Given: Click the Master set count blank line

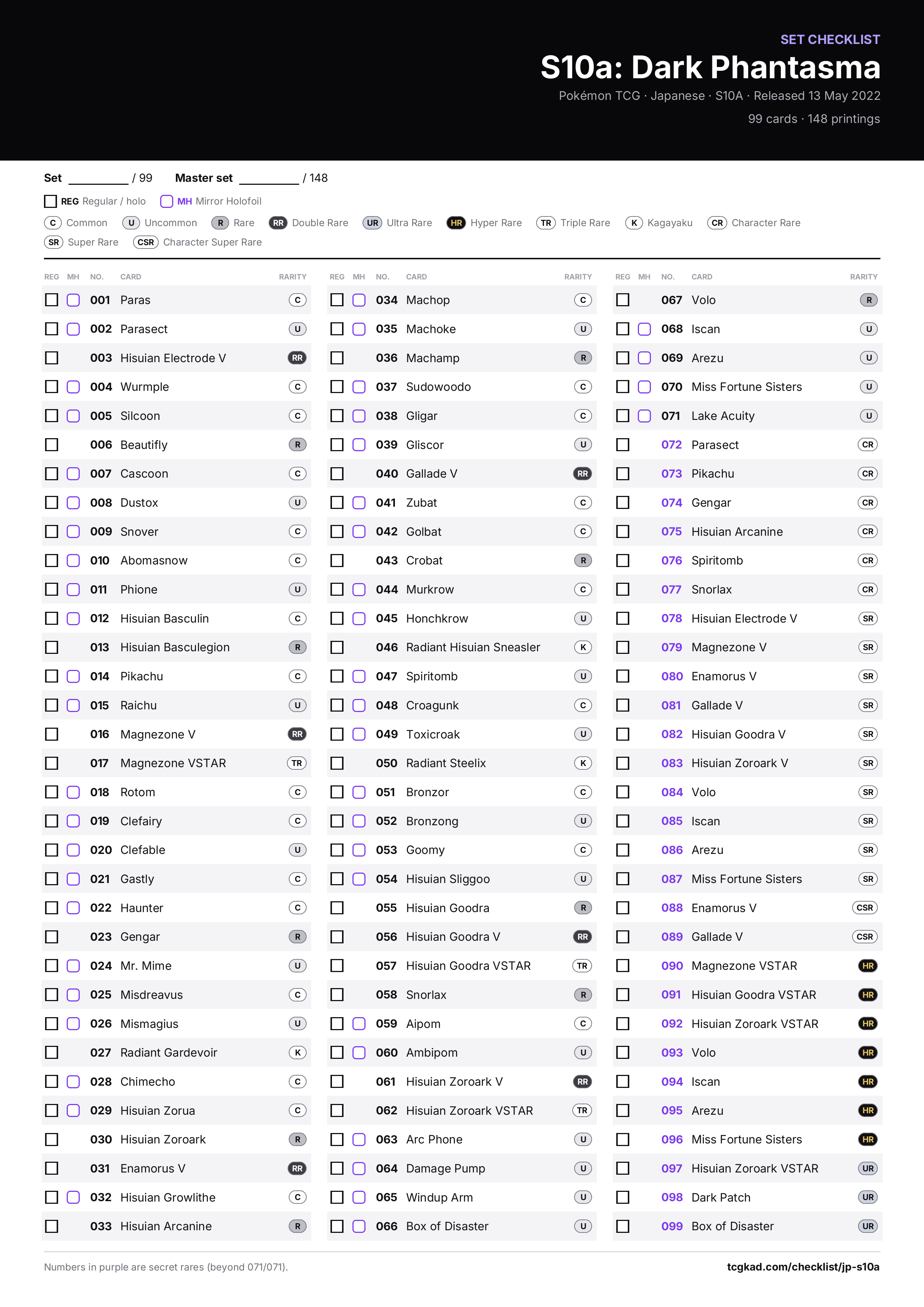Looking at the screenshot, I should click(269, 179).
